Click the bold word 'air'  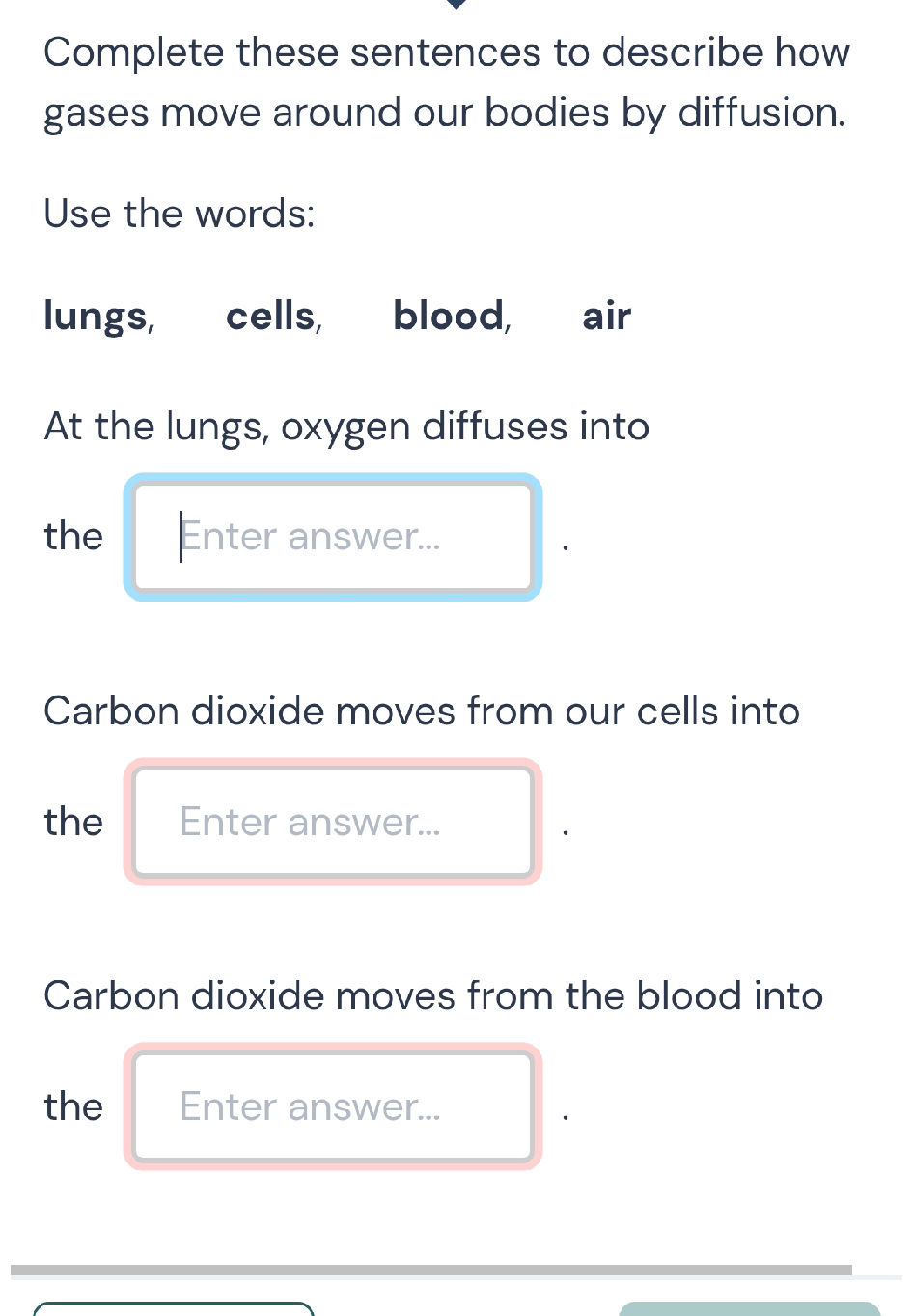pos(606,317)
